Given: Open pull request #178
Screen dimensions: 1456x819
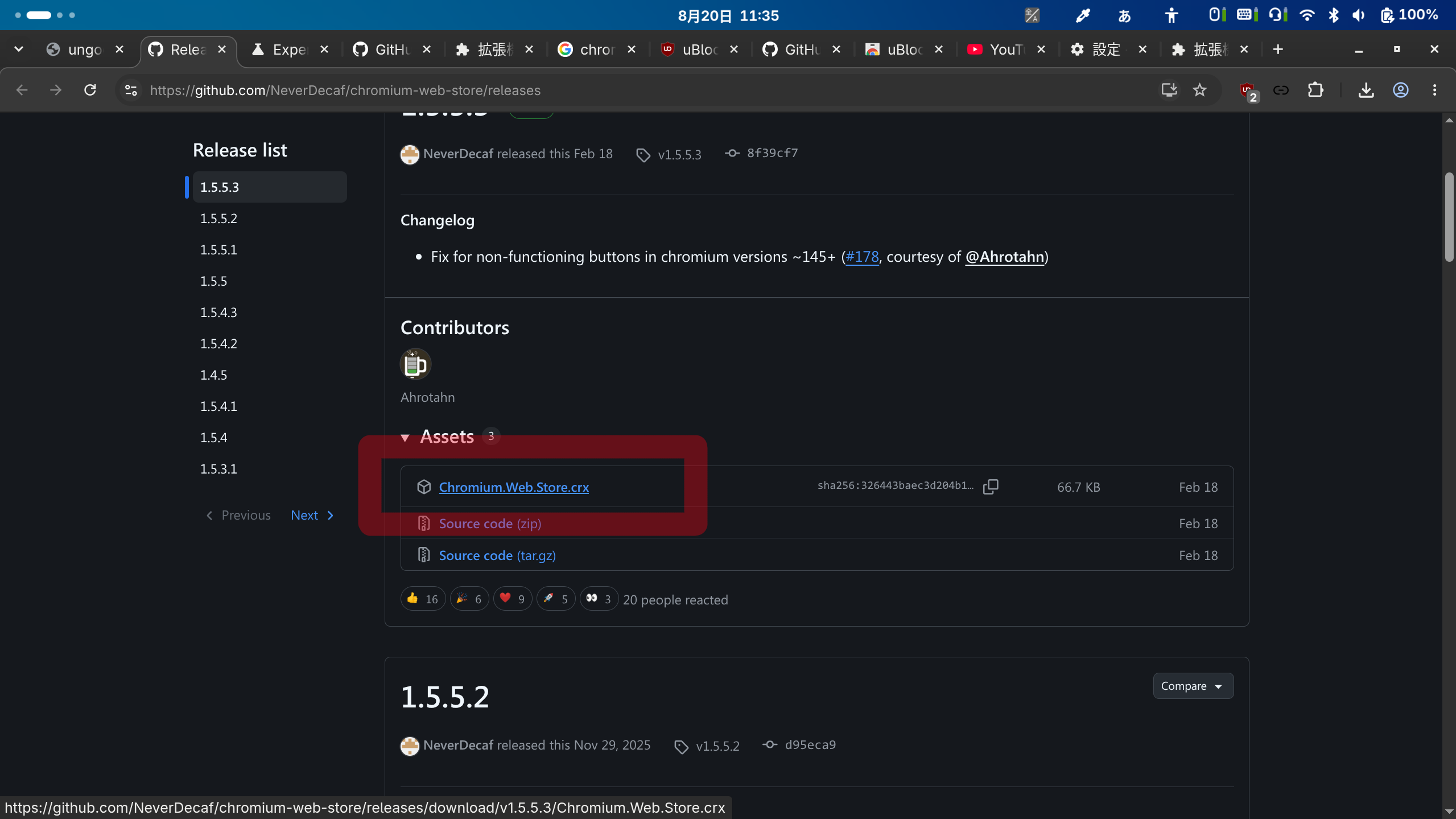Looking at the screenshot, I should click(x=862, y=257).
